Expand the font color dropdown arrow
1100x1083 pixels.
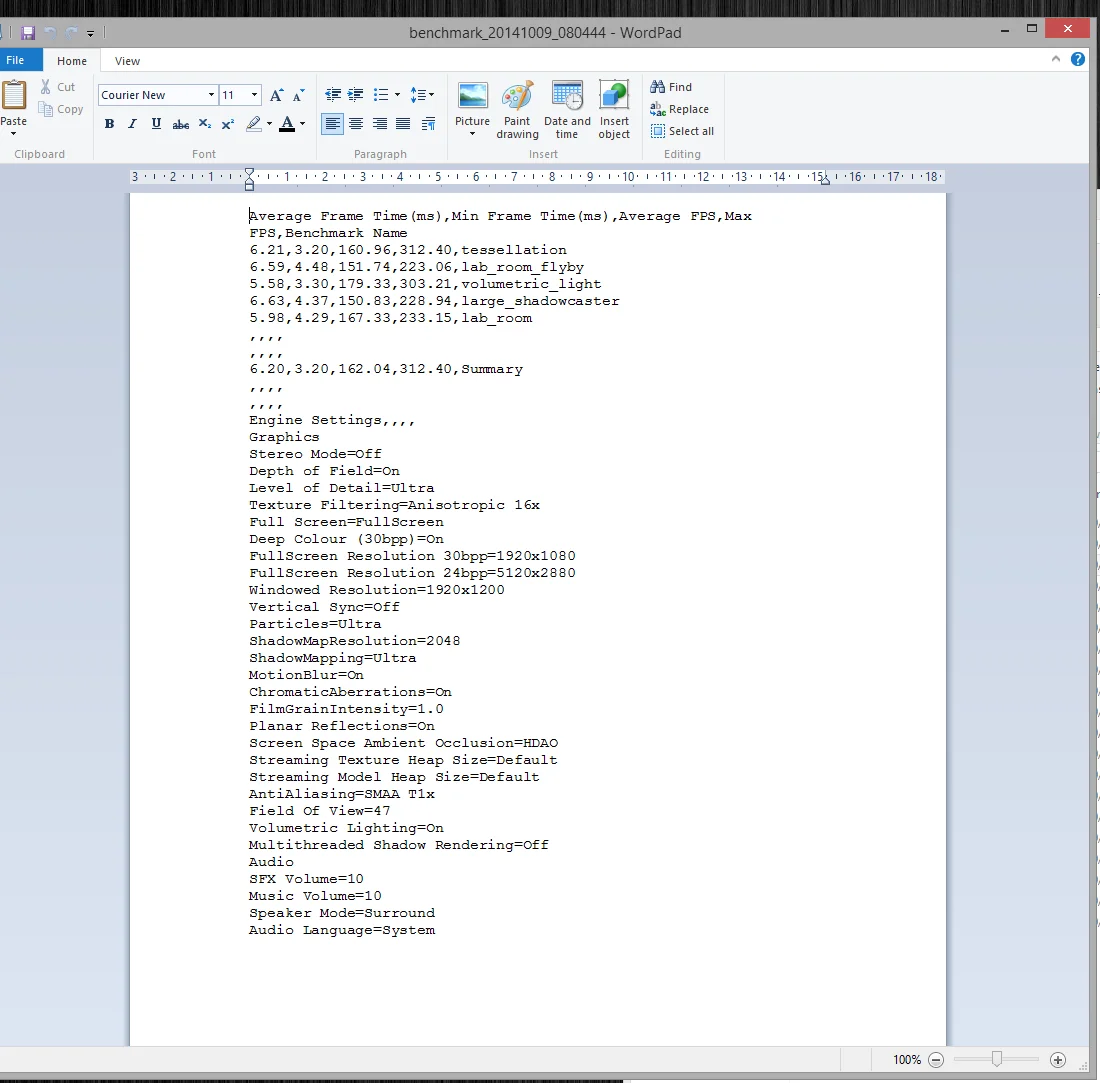[302, 124]
